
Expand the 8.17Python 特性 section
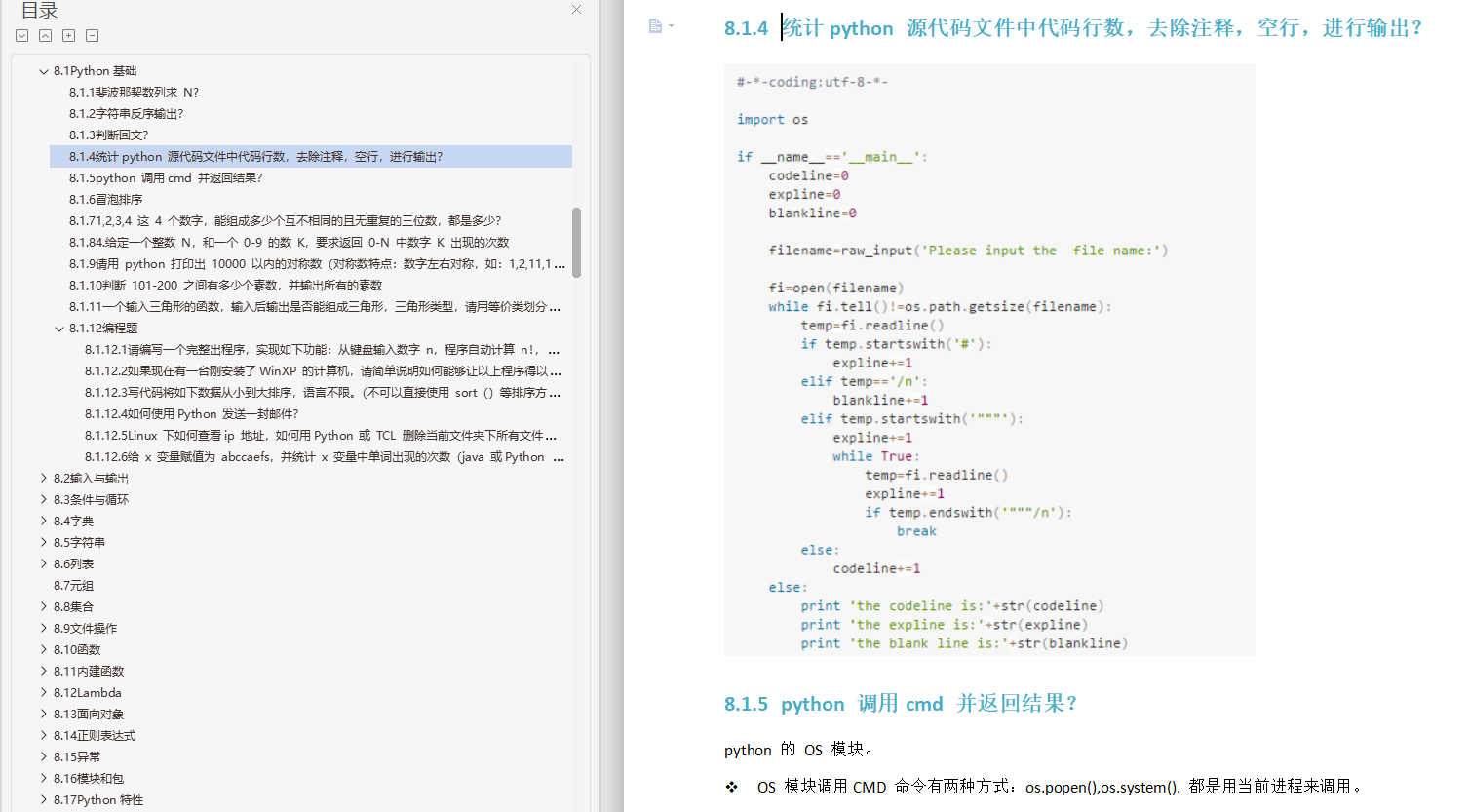[x=44, y=799]
